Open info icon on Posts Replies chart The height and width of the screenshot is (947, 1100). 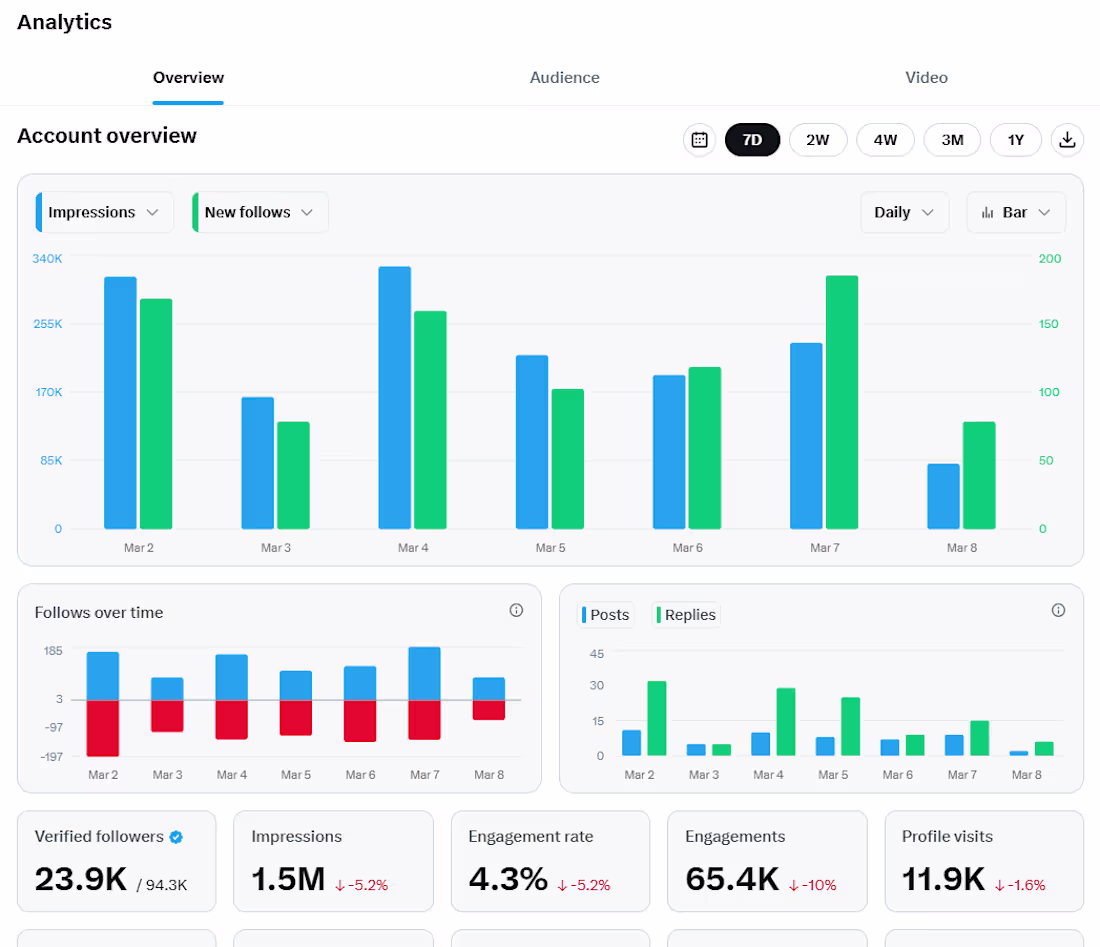[1059, 610]
